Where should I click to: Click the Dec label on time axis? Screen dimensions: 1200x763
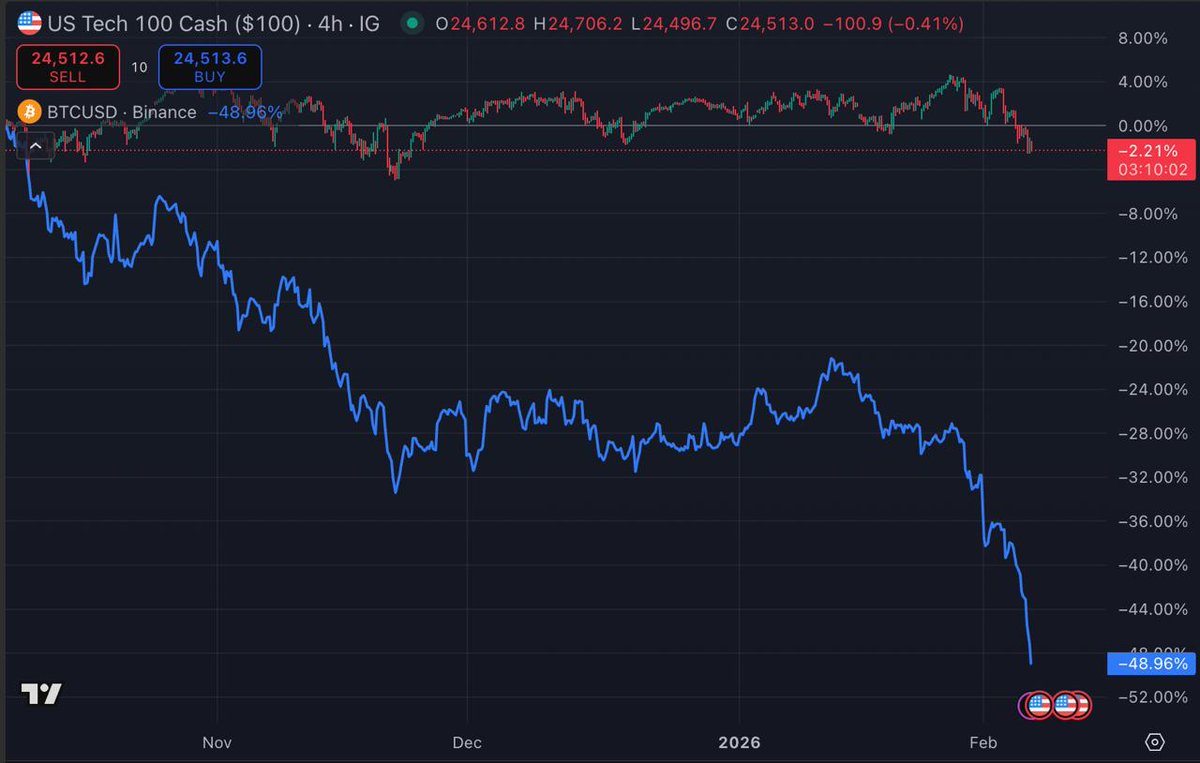click(467, 742)
